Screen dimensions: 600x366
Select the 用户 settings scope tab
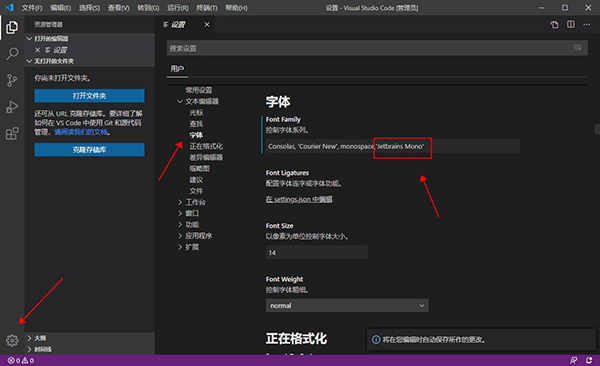click(177, 69)
